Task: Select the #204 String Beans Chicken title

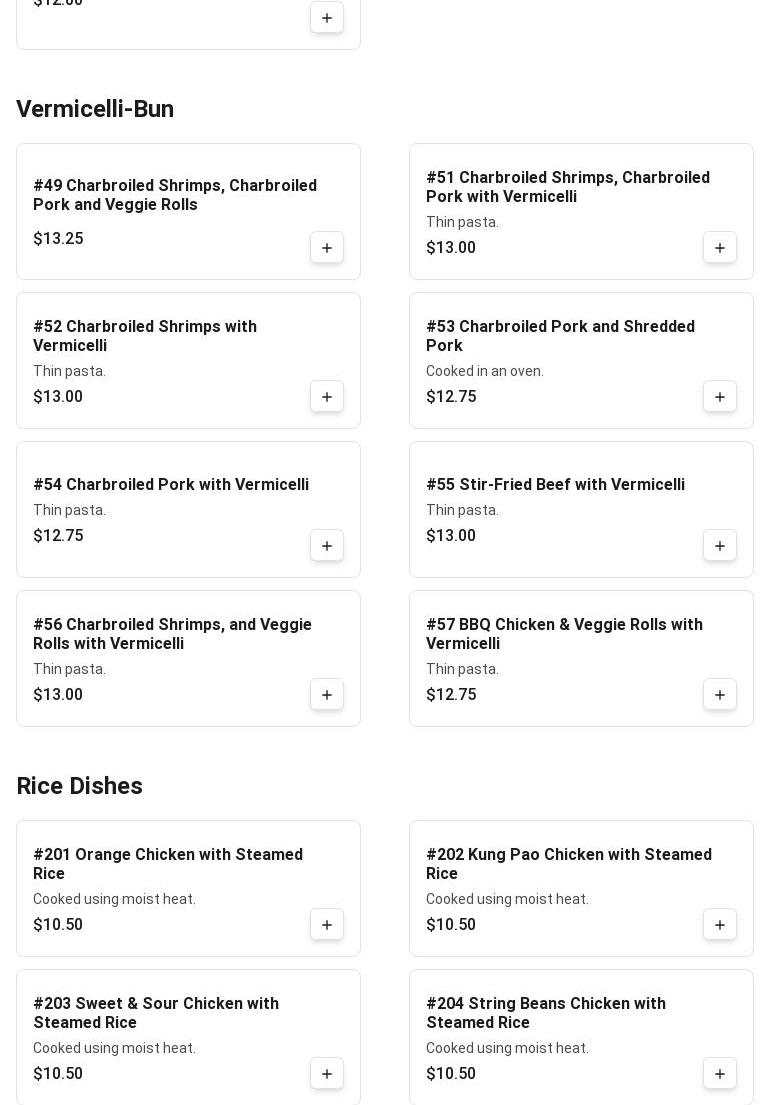Action: [545, 1013]
